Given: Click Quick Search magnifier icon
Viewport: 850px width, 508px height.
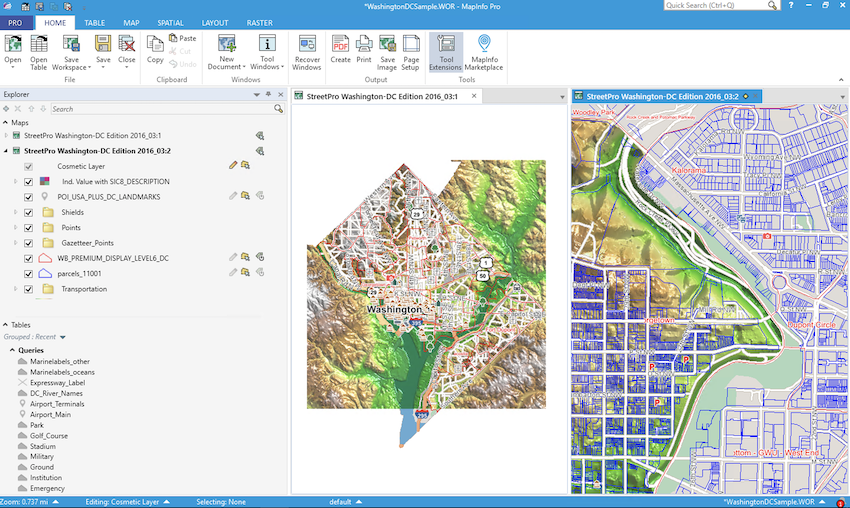Looking at the screenshot, I should (x=772, y=5).
